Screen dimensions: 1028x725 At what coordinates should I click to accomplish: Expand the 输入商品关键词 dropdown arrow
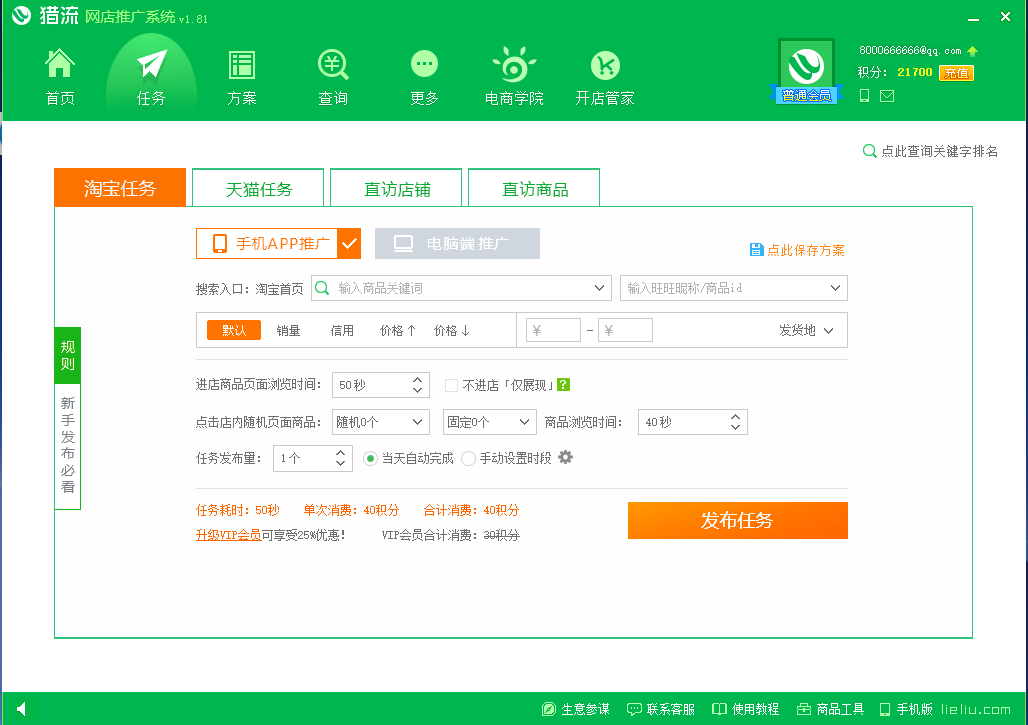click(x=599, y=288)
